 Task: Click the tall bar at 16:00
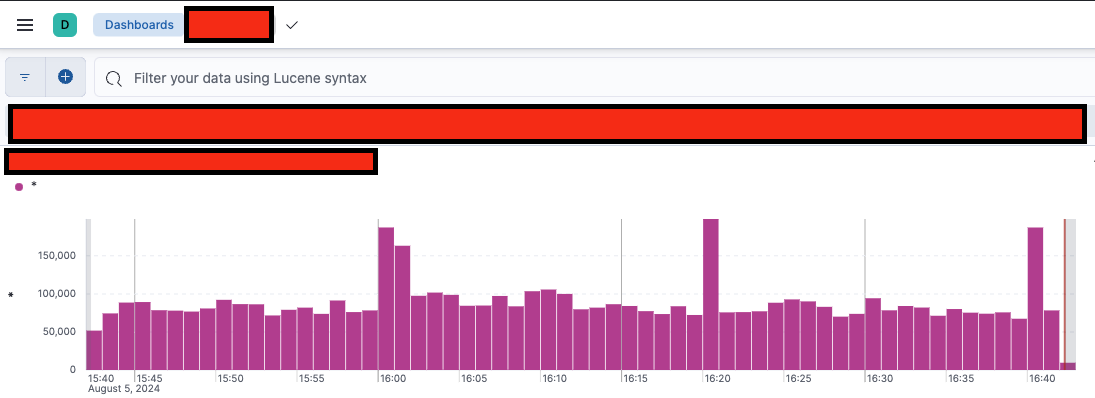point(386,298)
